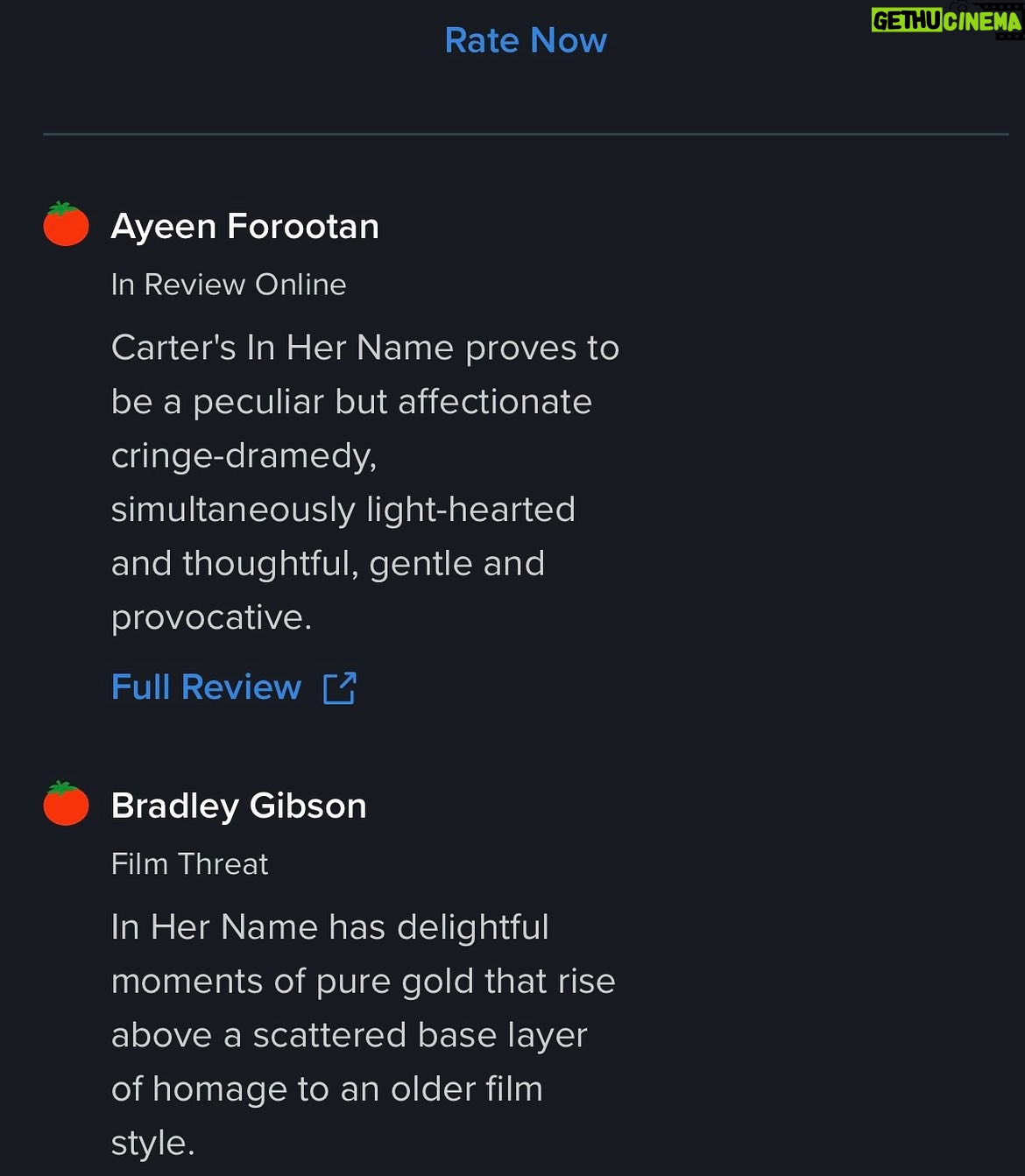The image size is (1025, 1176).
Task: Click the 'of homage to an older film' line
Action: coord(327,1089)
